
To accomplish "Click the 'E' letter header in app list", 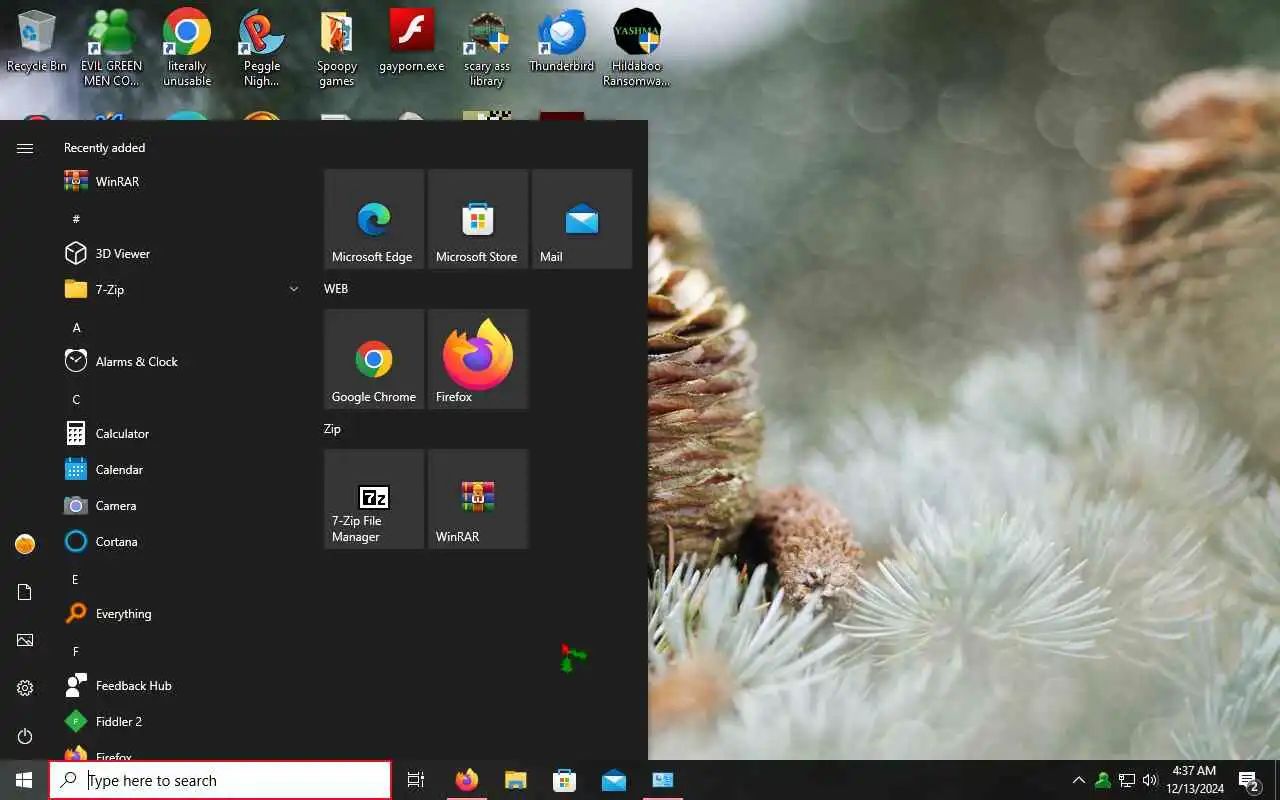I will point(76,580).
